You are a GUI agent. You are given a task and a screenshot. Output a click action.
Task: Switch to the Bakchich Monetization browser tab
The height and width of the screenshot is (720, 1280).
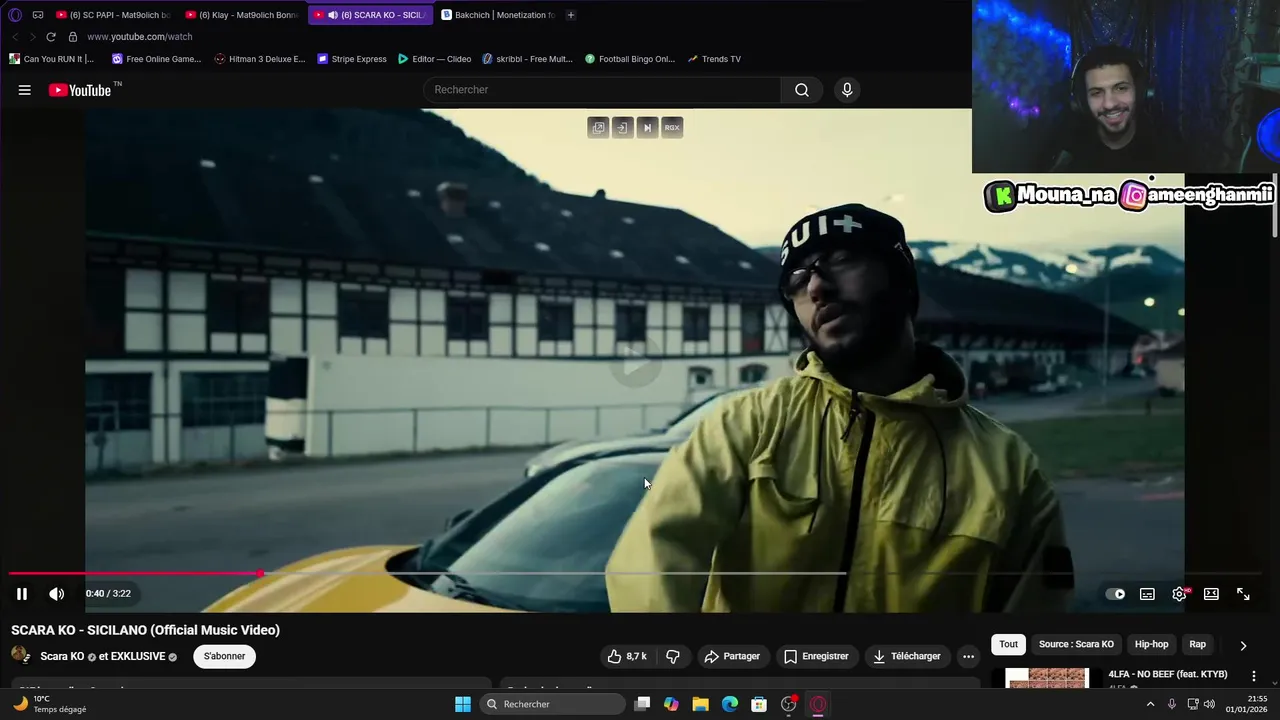pyautogui.click(x=498, y=15)
